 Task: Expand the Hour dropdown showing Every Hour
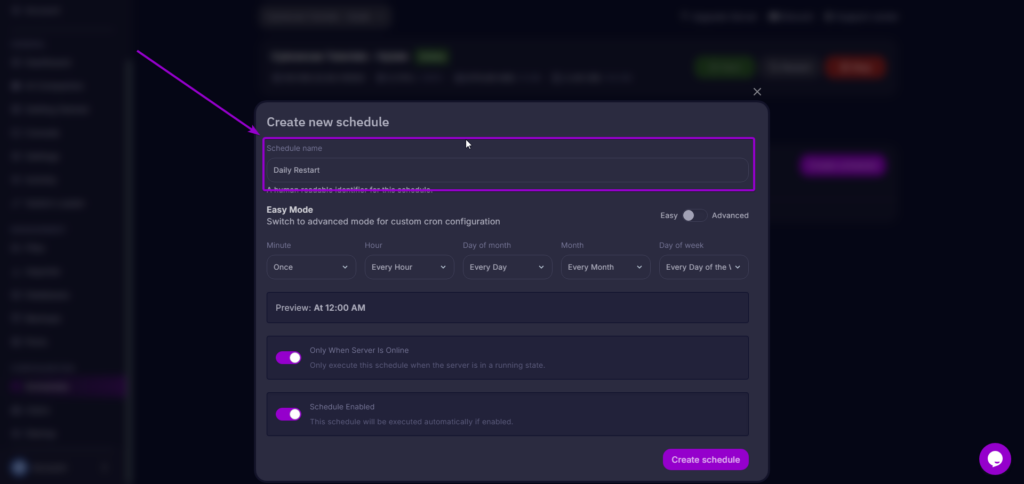tap(409, 267)
